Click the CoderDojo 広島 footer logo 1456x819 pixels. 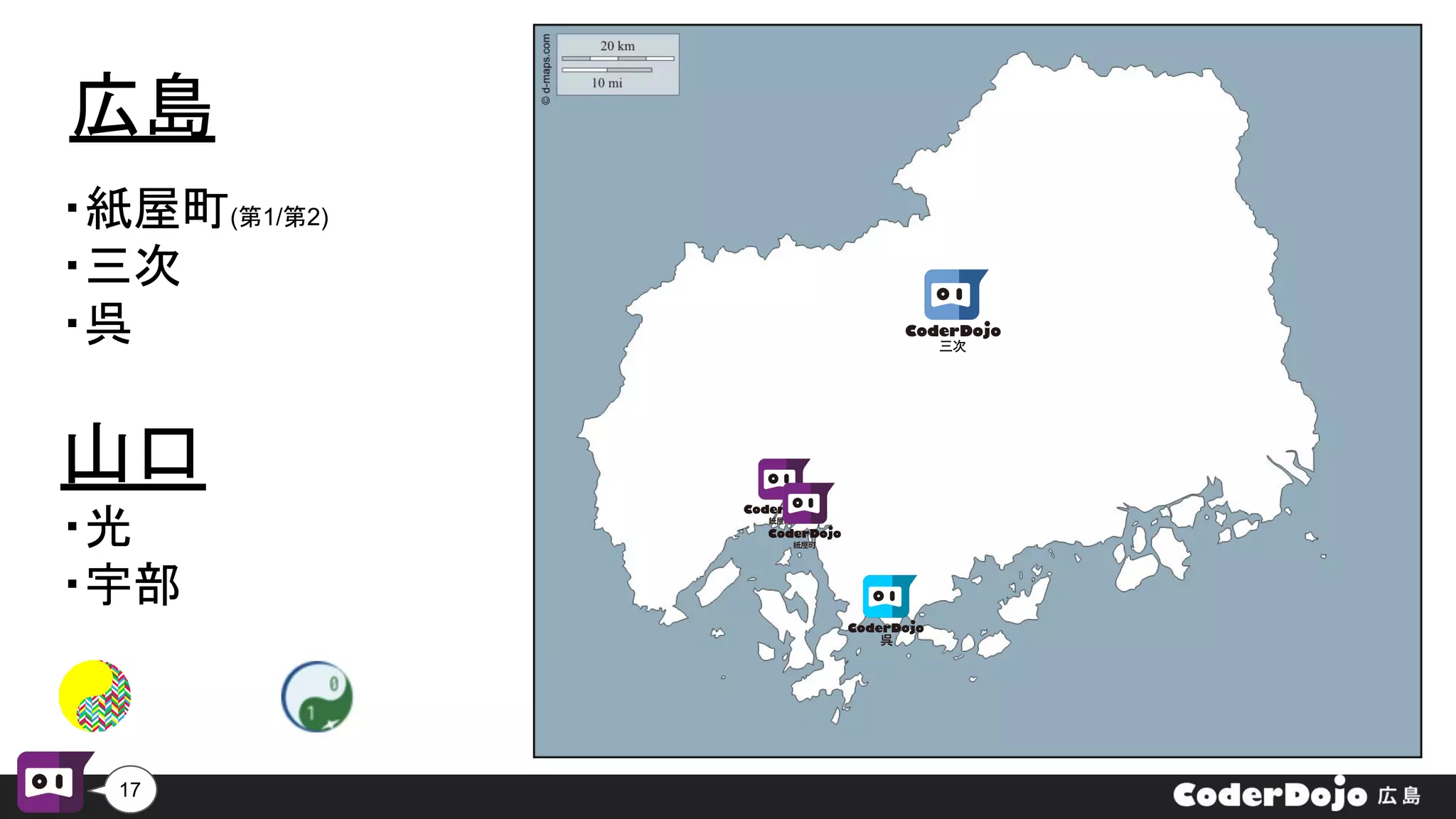coord(1297,793)
